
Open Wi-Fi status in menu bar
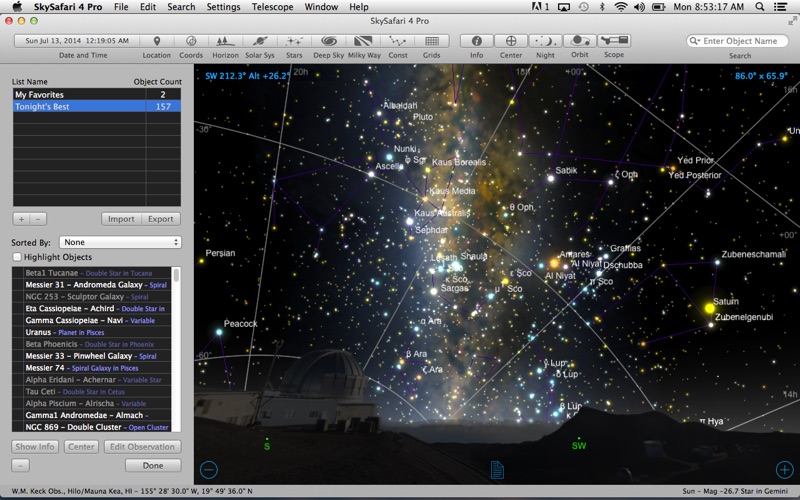tap(620, 7)
